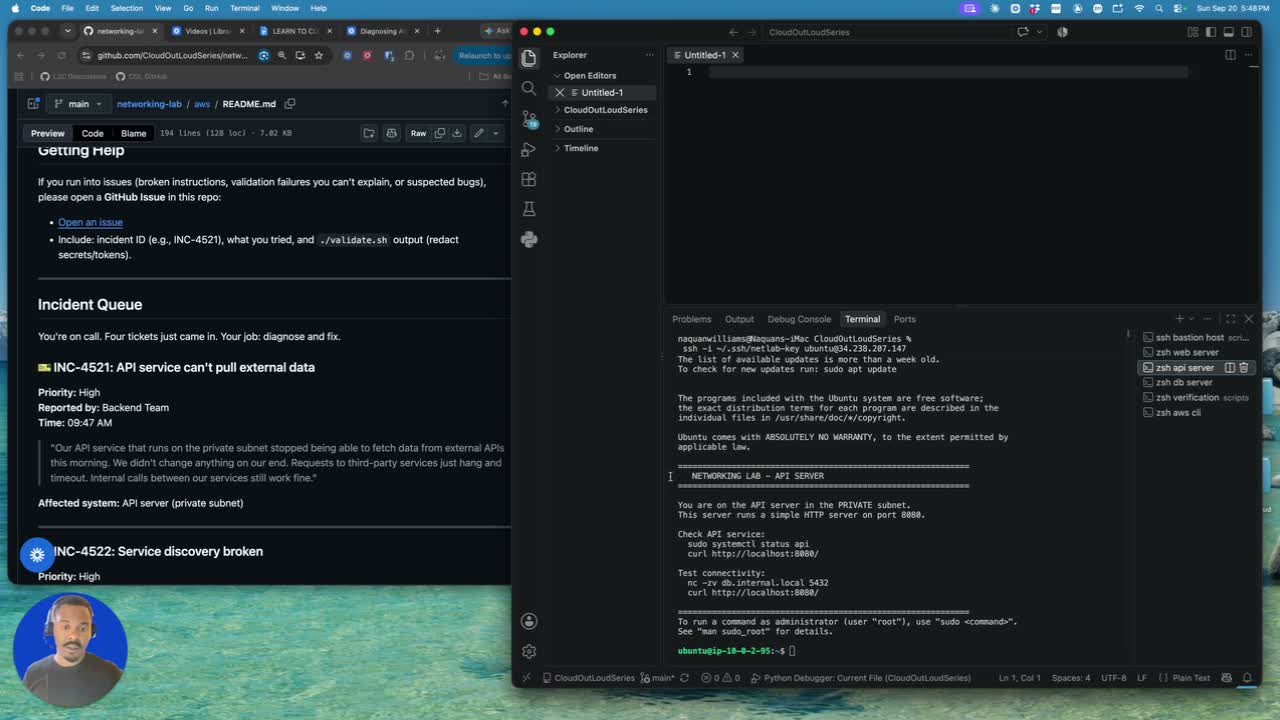Switch to the Problems panel tab
Screen dimensions: 1280x720
(692, 319)
